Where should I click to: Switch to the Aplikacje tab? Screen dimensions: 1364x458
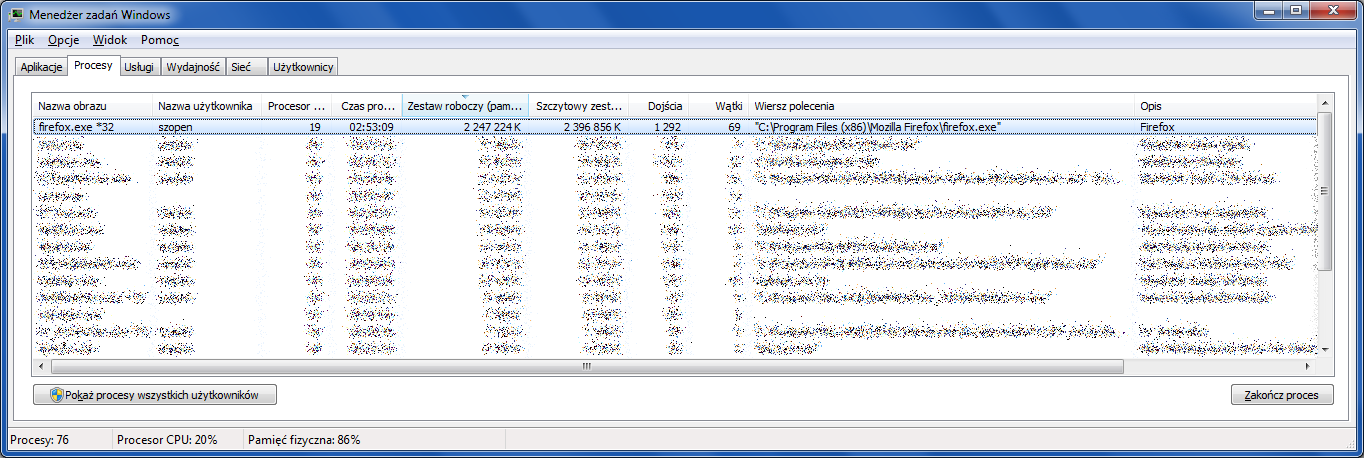[42, 67]
